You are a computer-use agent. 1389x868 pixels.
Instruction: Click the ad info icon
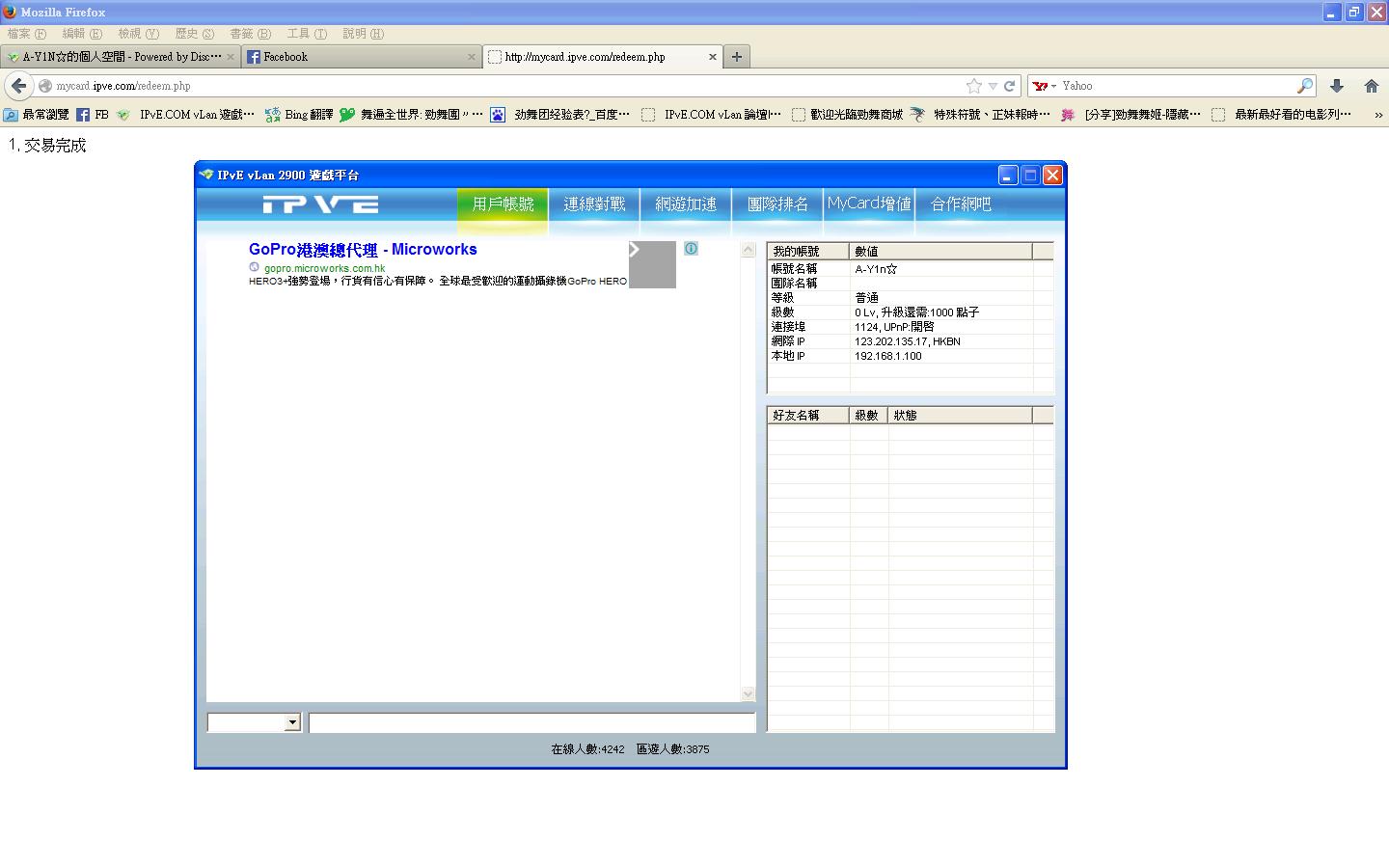click(x=691, y=248)
